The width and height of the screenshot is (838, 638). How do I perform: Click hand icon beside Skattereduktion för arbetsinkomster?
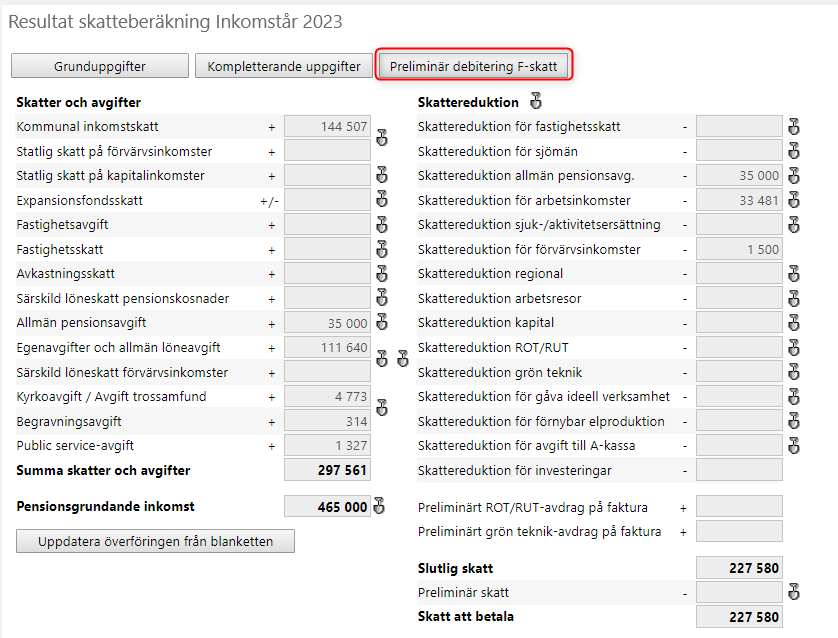794,200
